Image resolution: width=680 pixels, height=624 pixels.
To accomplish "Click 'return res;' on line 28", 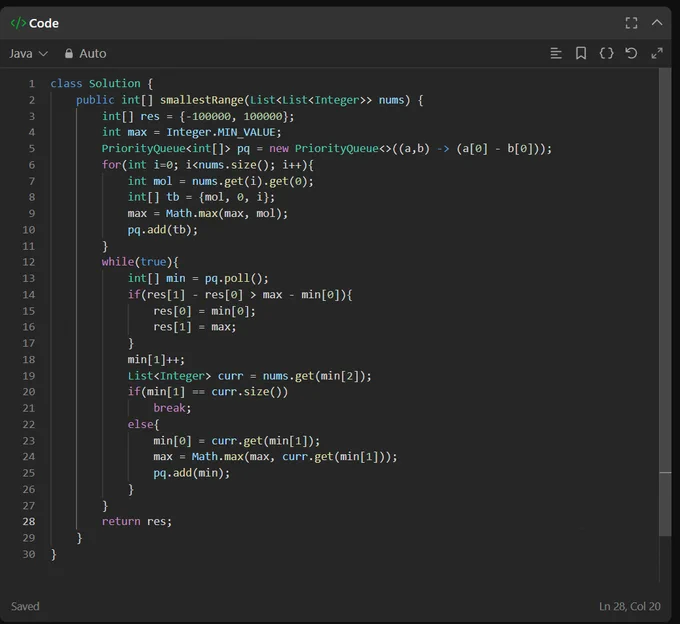I will coord(137,521).
